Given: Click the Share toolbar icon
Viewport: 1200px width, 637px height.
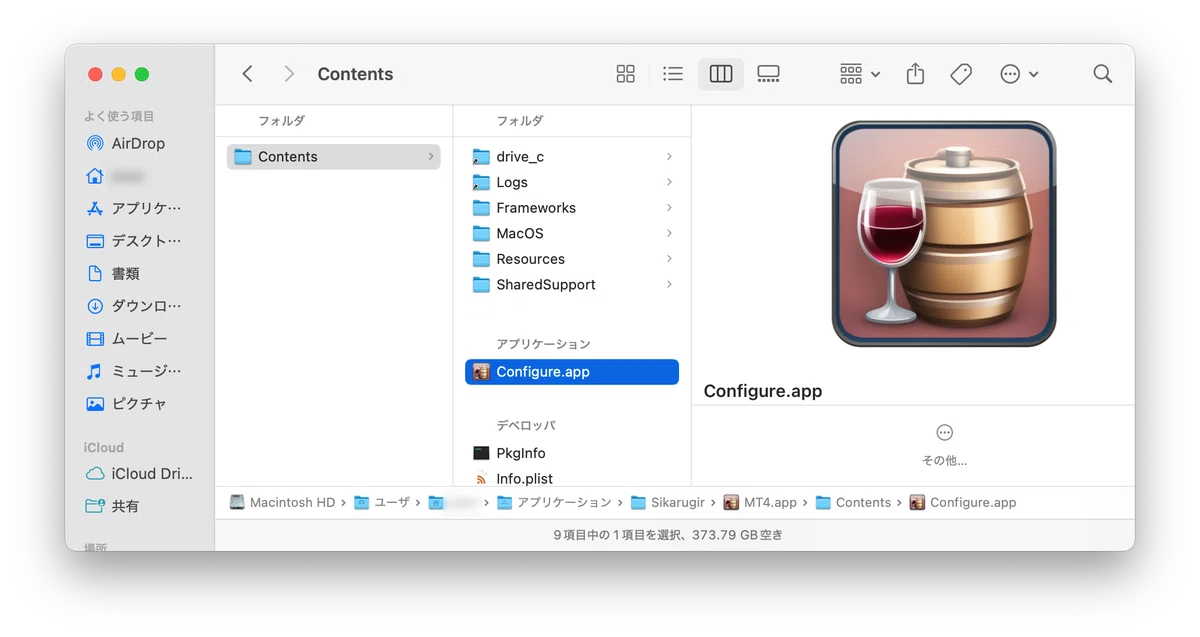Looking at the screenshot, I should coord(915,74).
